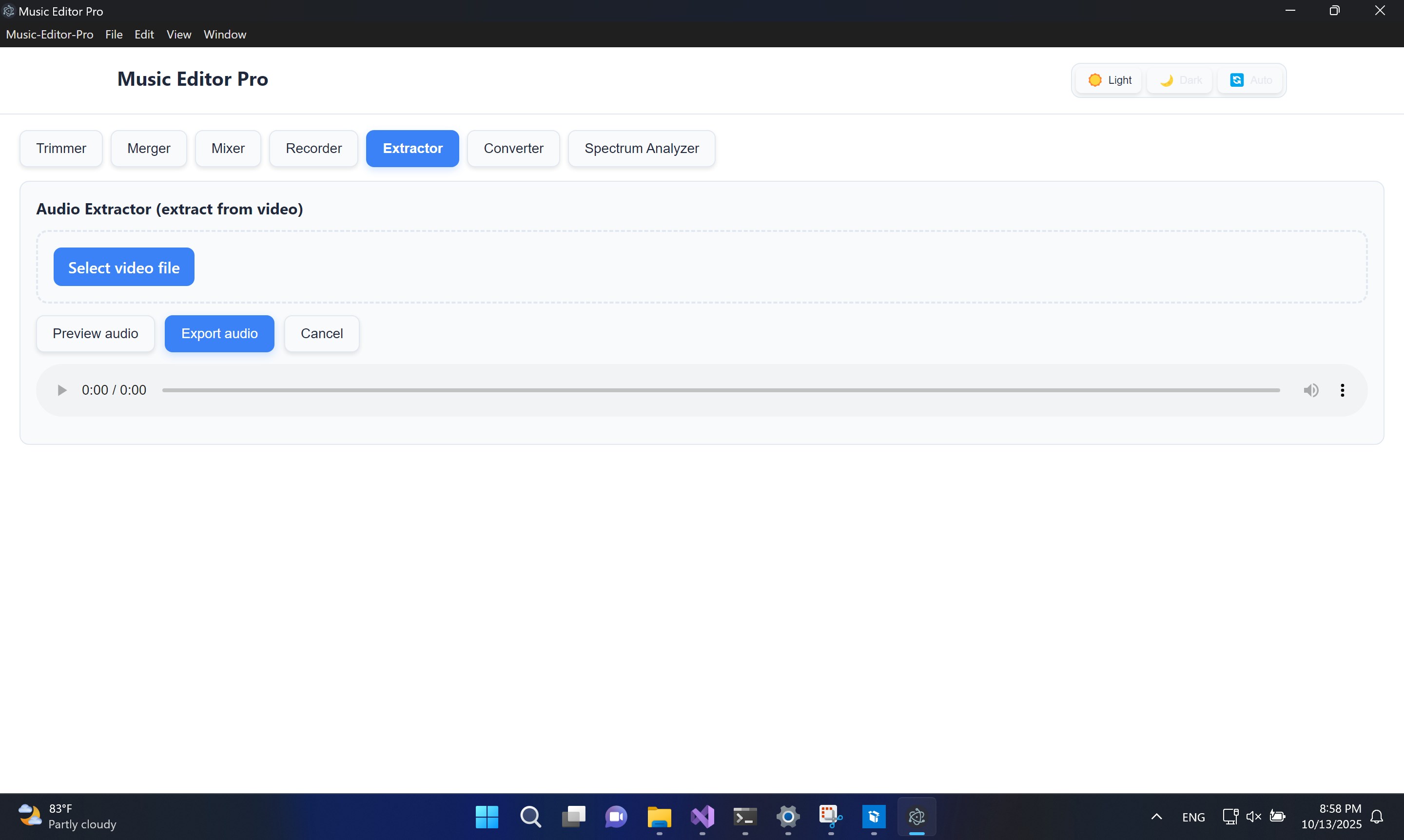Click the 0:00 / 0:00 time display
Image resolution: width=1404 pixels, height=840 pixels.
coord(114,390)
